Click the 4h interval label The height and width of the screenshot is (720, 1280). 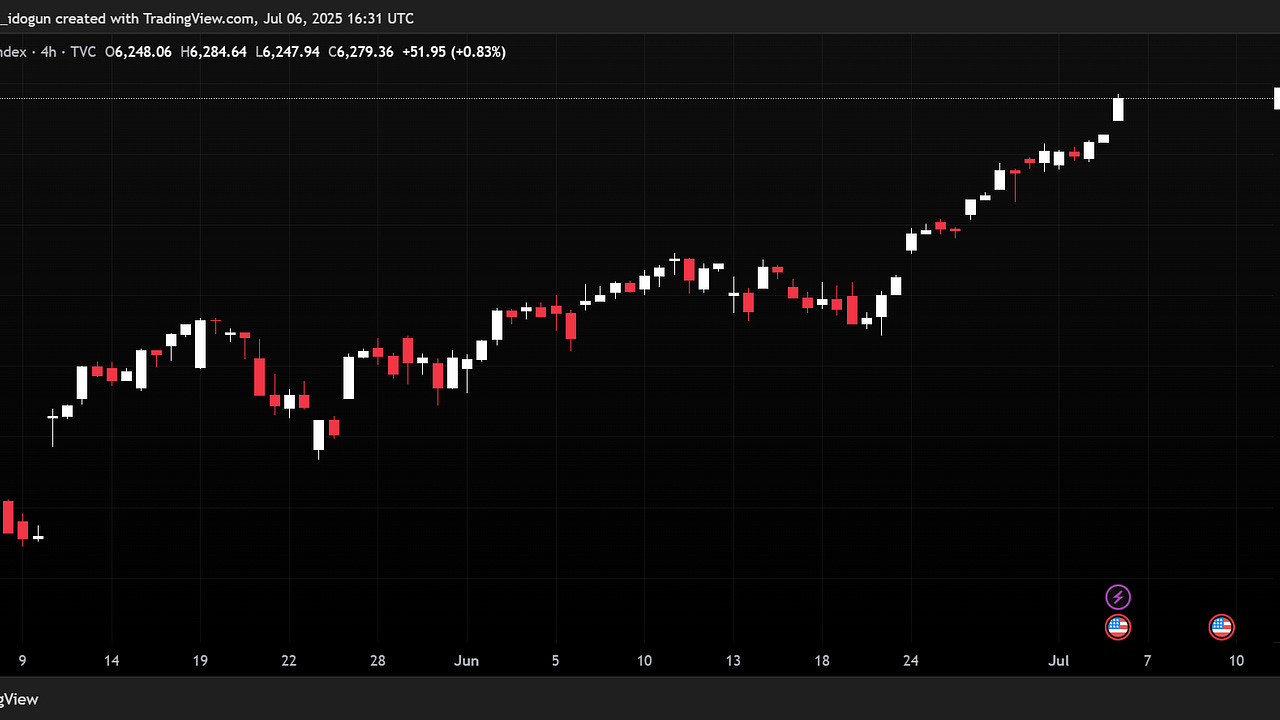coord(46,52)
